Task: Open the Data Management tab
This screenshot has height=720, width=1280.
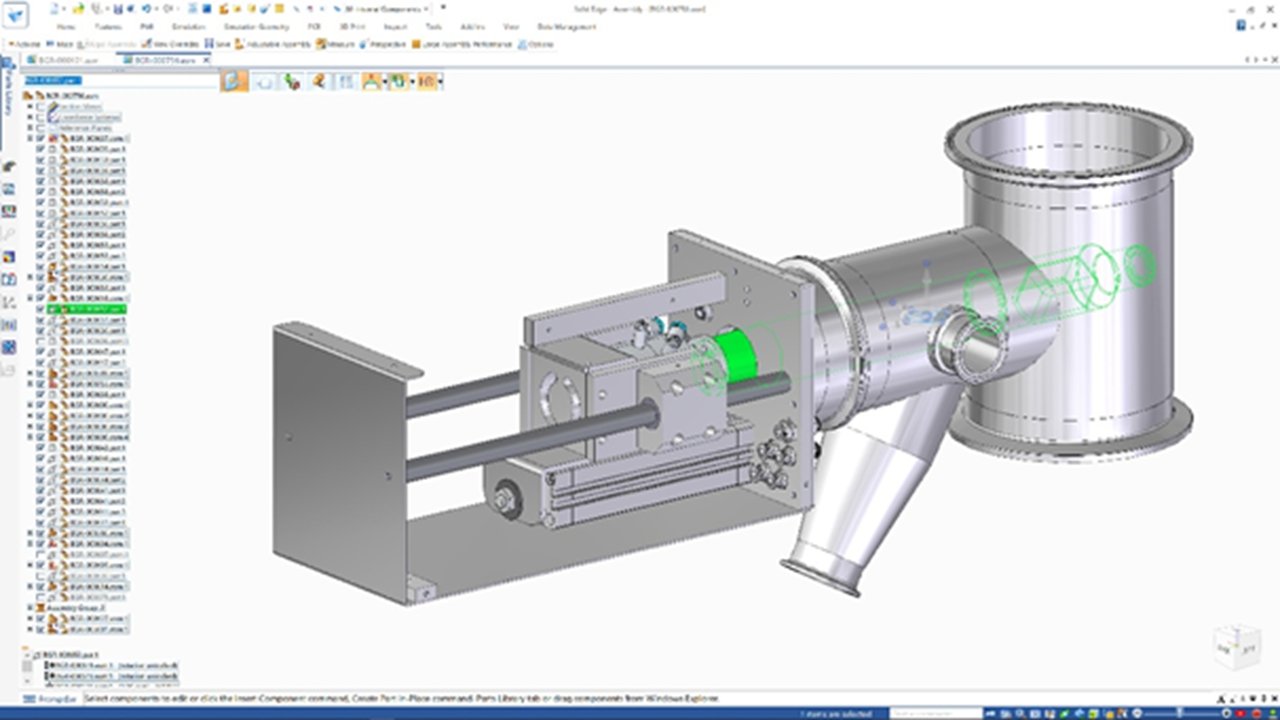Action: pyautogui.click(x=567, y=27)
